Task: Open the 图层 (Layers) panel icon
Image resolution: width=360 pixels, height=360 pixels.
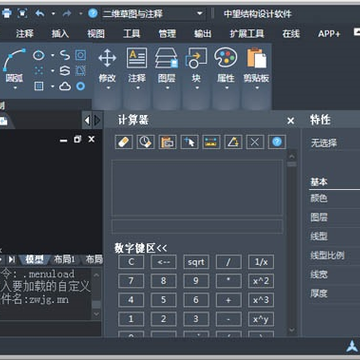Action: coord(166,58)
